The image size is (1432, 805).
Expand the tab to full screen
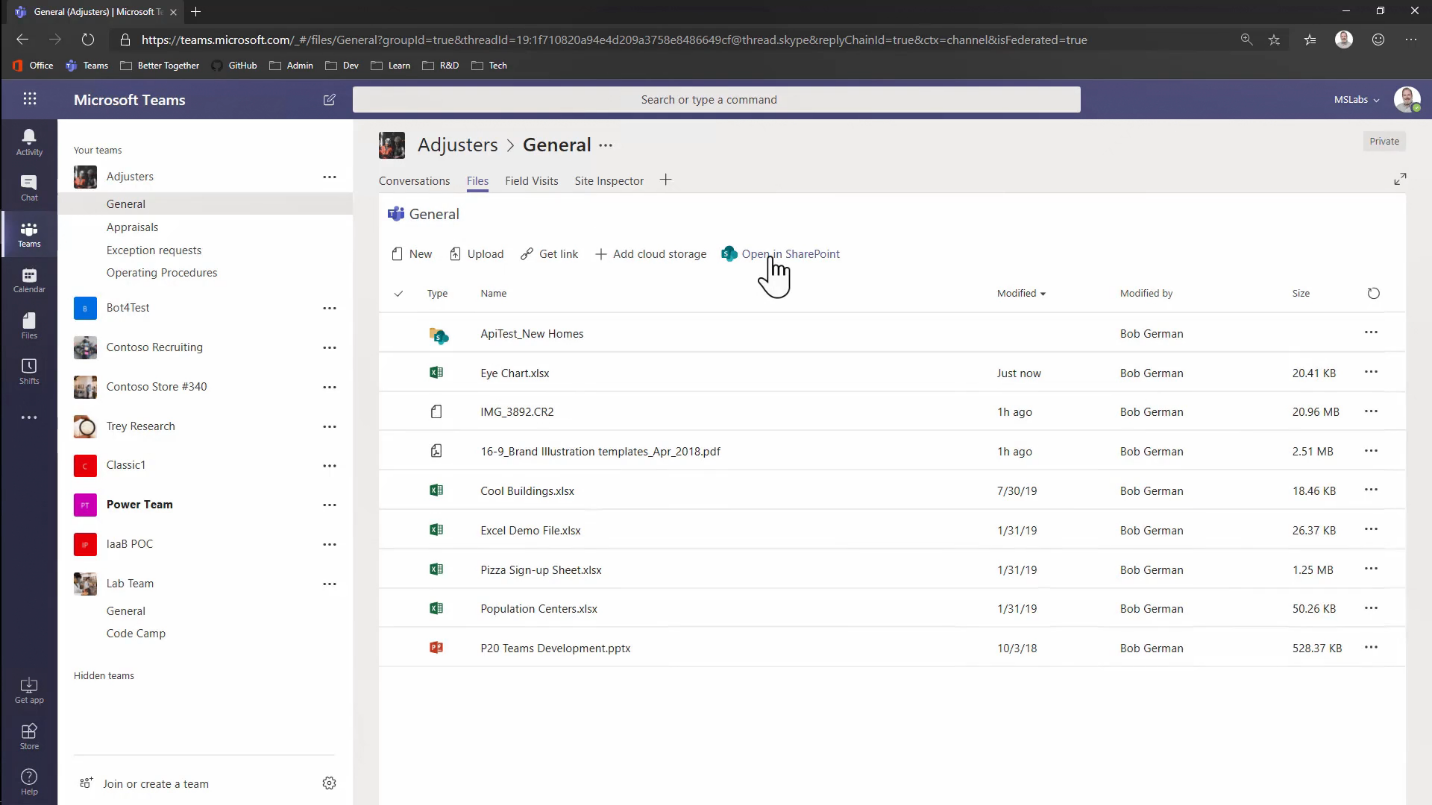(x=1400, y=179)
